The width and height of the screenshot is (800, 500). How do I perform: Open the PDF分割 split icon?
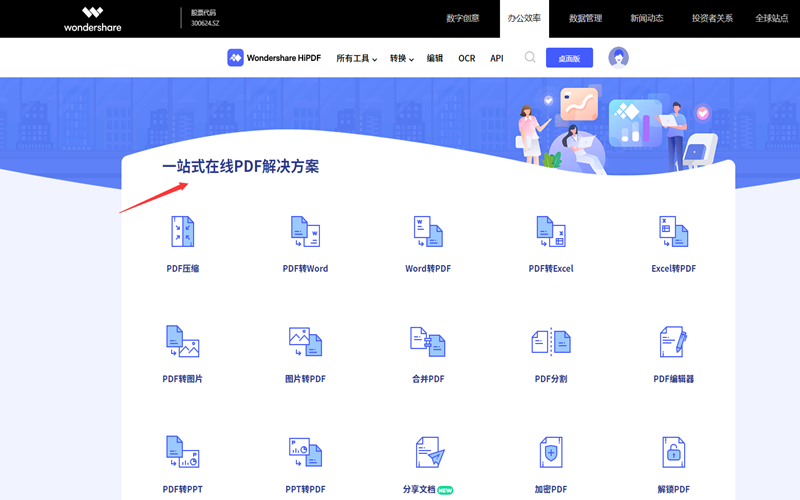pos(551,342)
